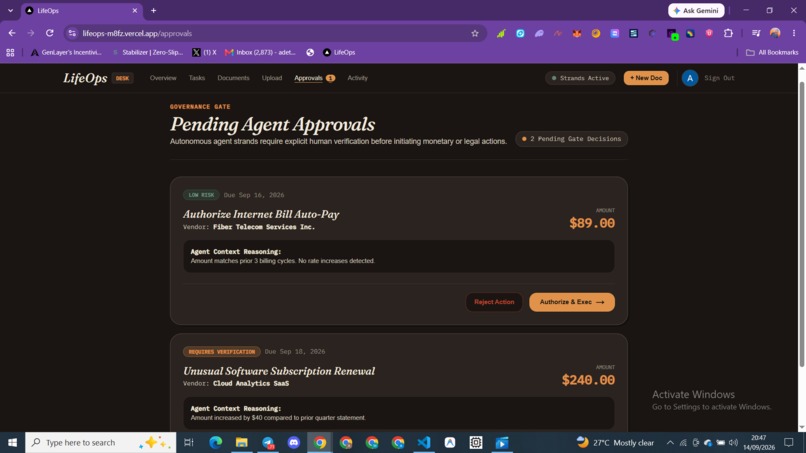
Task: Click 'Unusual Software Subscription Renewal' title
Action: pos(279,371)
